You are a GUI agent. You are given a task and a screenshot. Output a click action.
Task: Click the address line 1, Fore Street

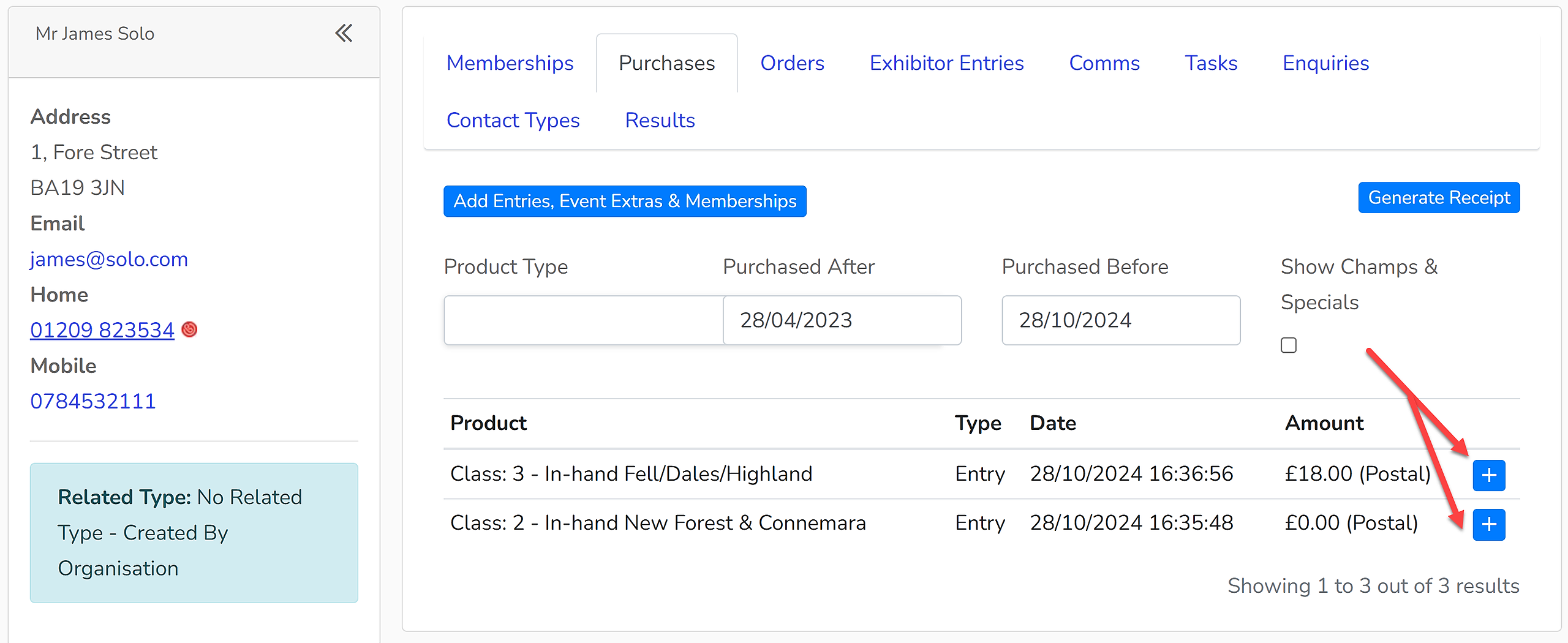(94, 152)
